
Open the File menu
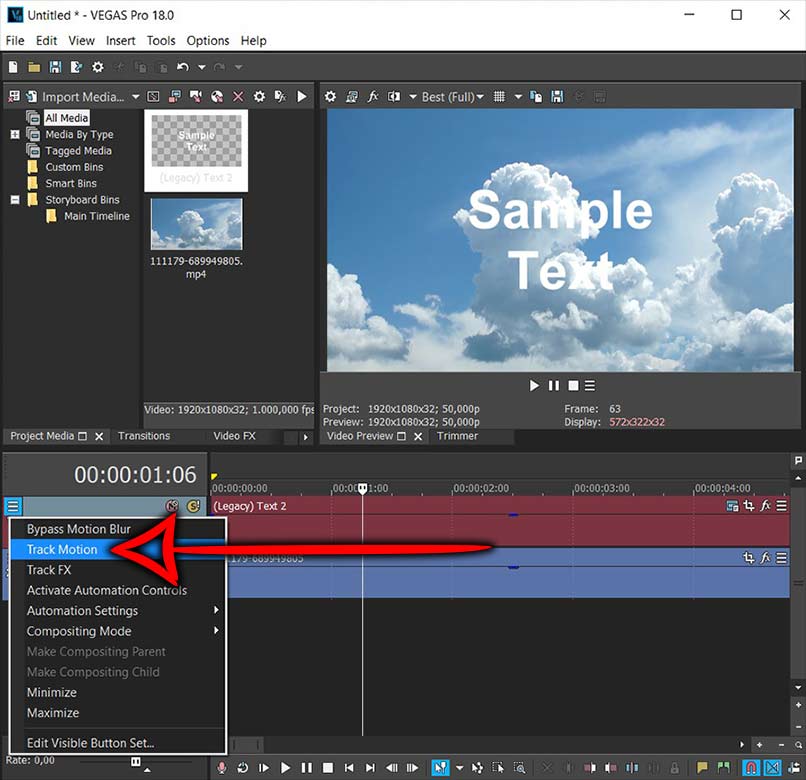coord(15,41)
